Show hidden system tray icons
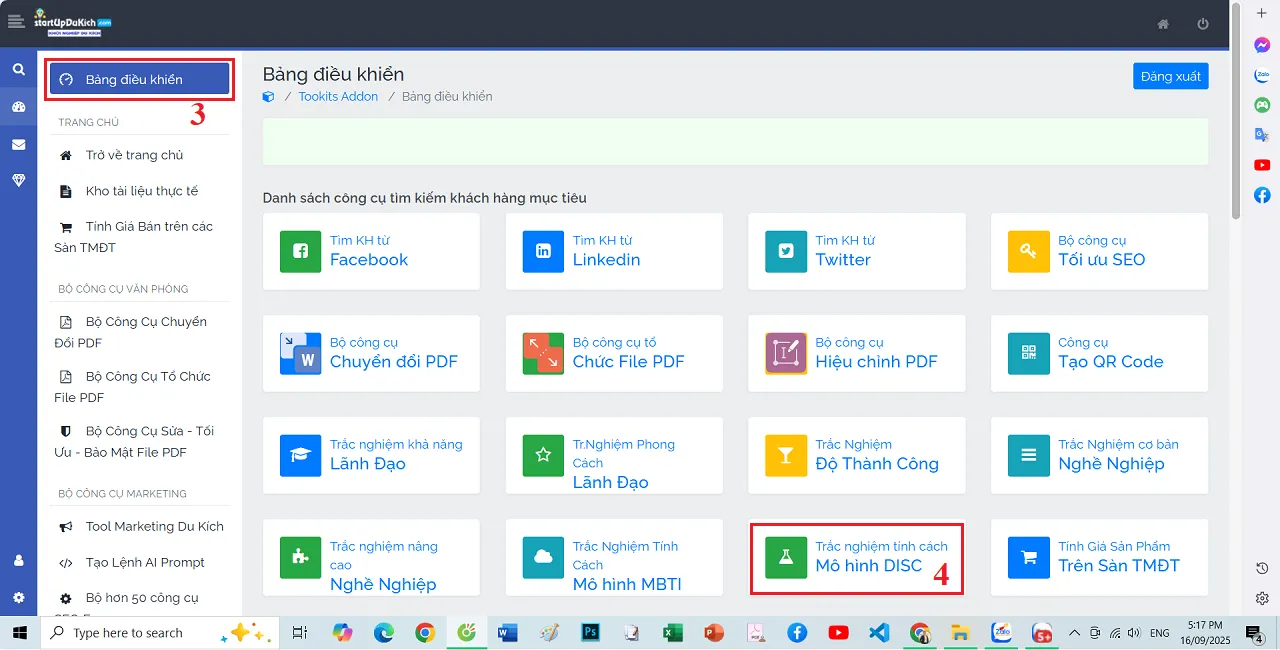The width and height of the screenshot is (1280, 650). [1075, 633]
